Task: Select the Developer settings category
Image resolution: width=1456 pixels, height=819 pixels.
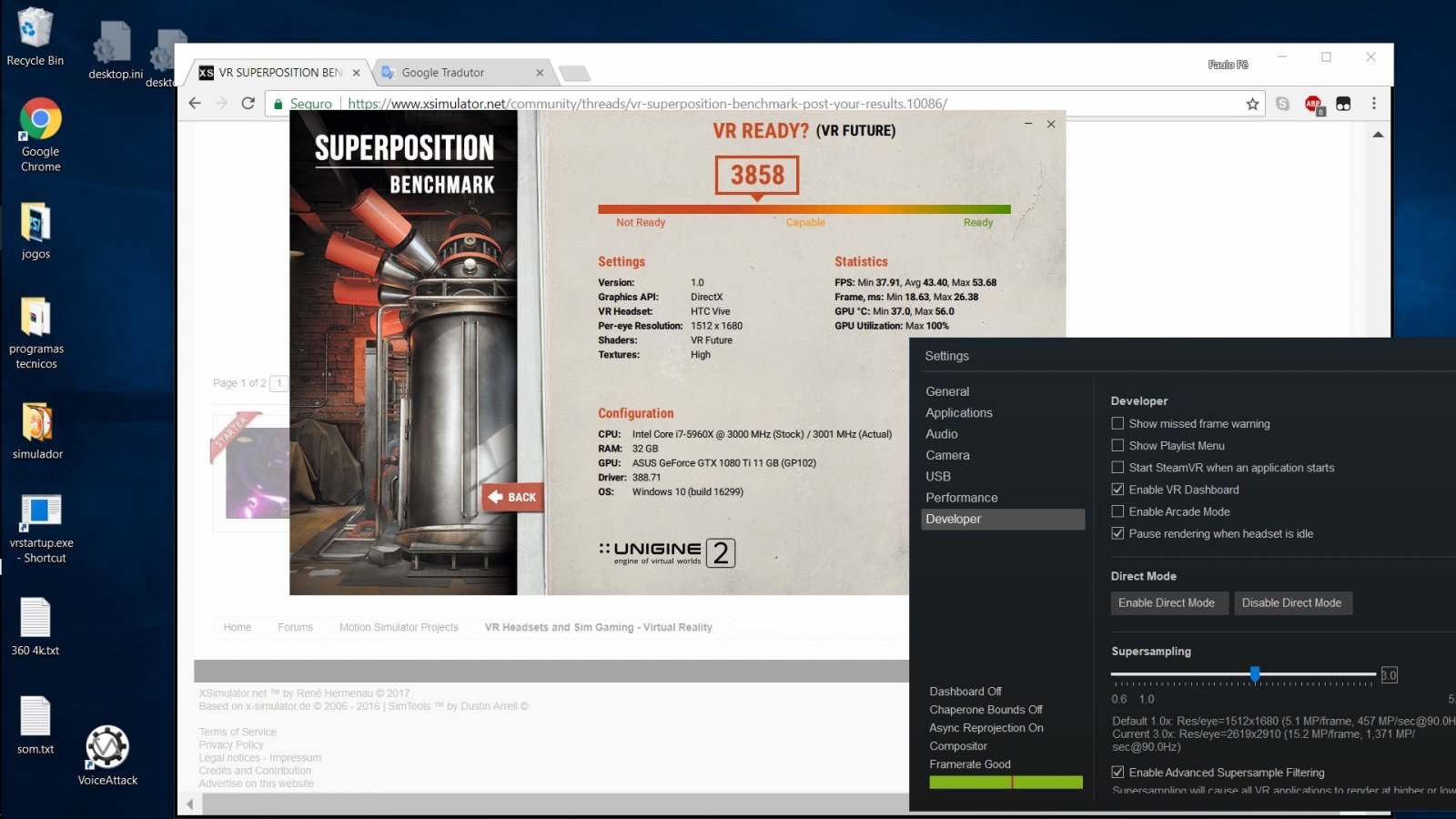Action: (1003, 519)
